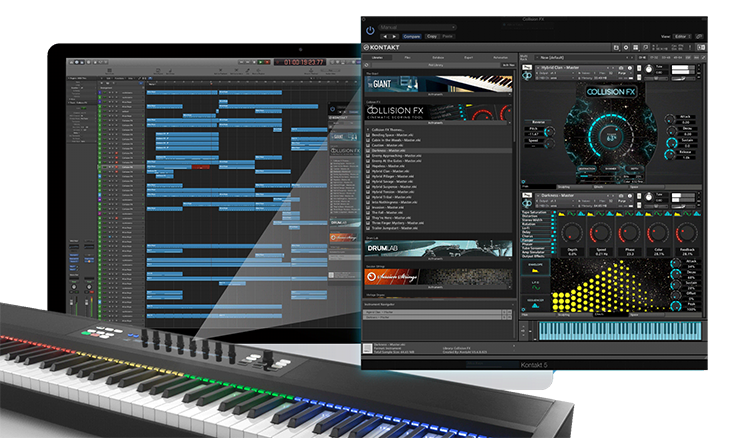This screenshot has height=438, width=733.
Task: Open the Multi Rack New (default) dropdown
Action: 584,57
